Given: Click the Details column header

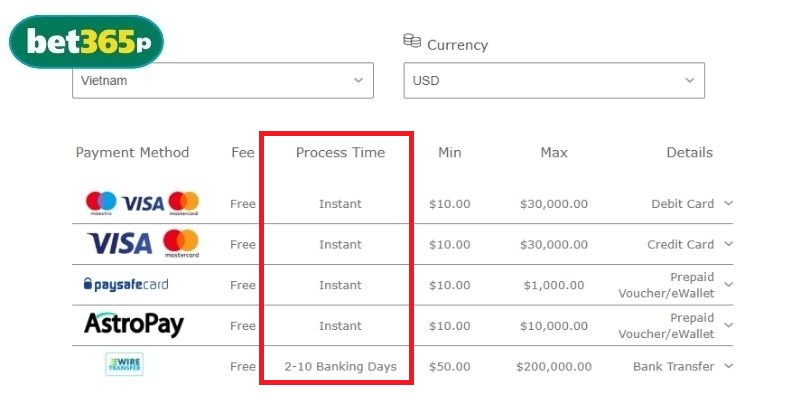Looking at the screenshot, I should (x=689, y=153).
